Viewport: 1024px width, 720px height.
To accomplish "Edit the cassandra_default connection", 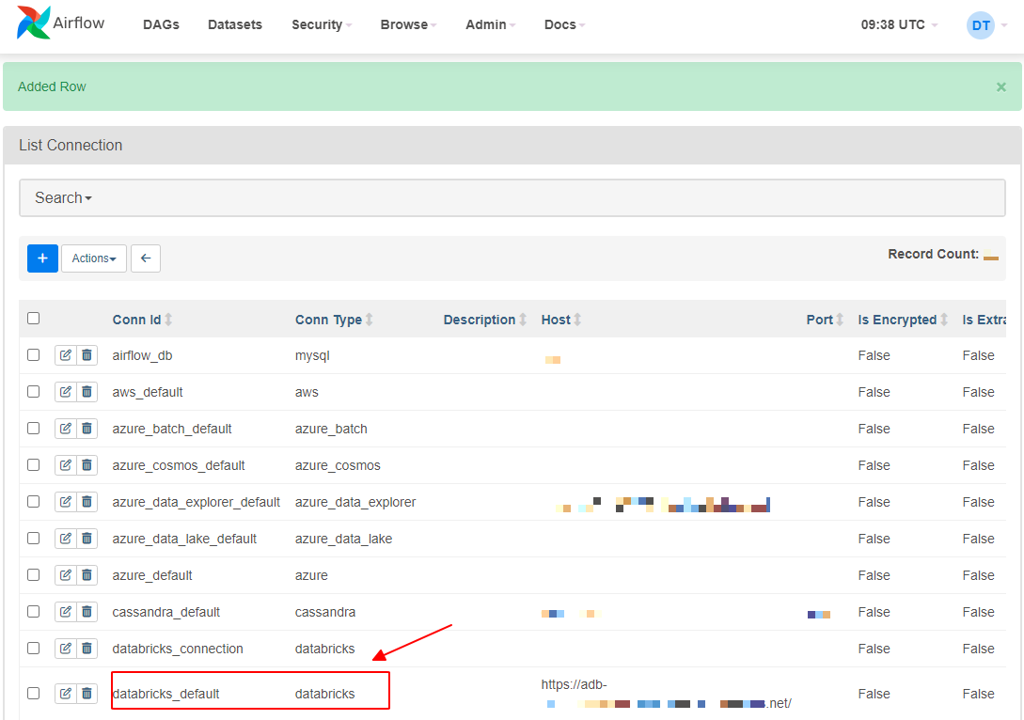I will (x=65, y=612).
